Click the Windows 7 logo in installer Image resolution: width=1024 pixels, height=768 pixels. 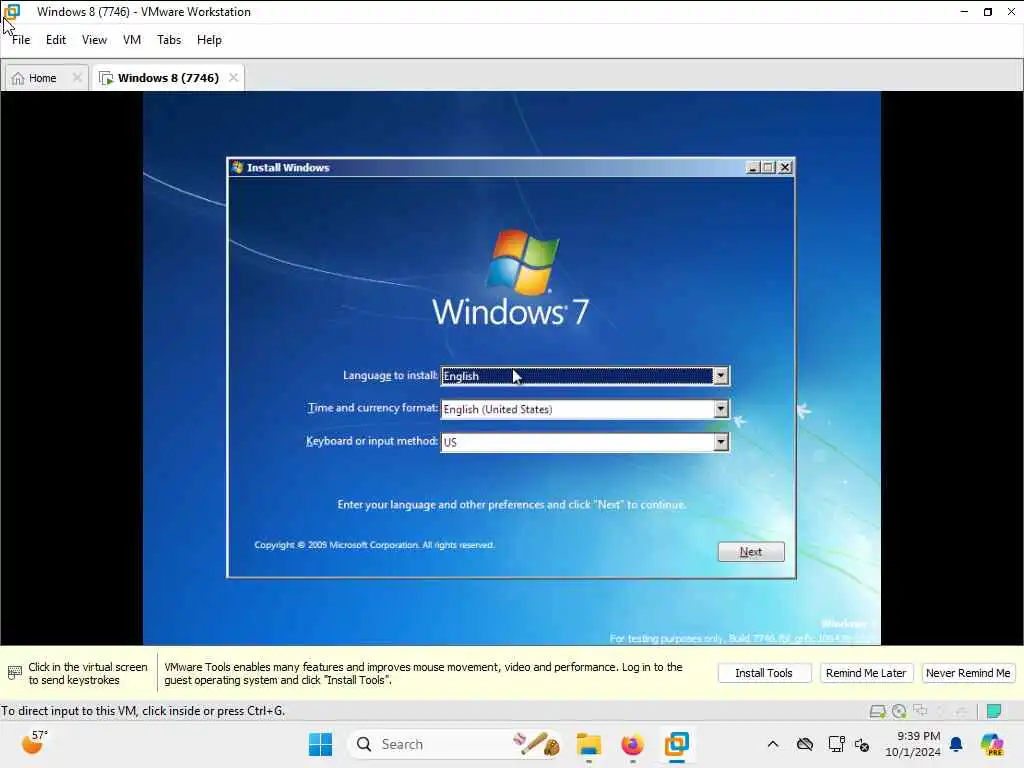511,278
